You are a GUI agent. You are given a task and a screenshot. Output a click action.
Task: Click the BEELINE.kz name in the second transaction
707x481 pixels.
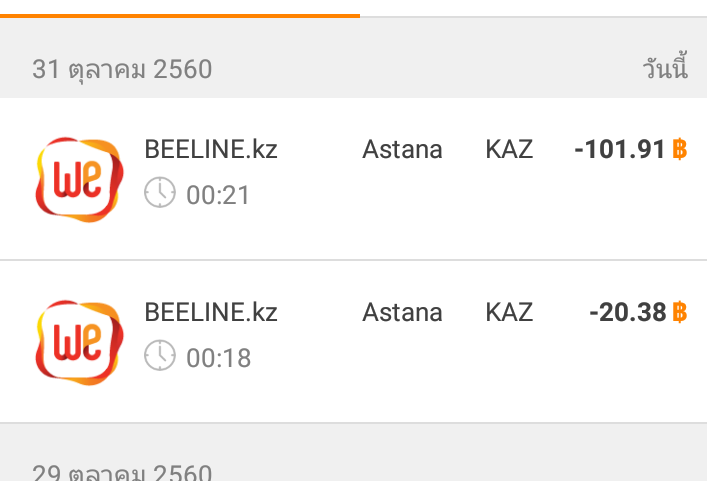[211, 312]
